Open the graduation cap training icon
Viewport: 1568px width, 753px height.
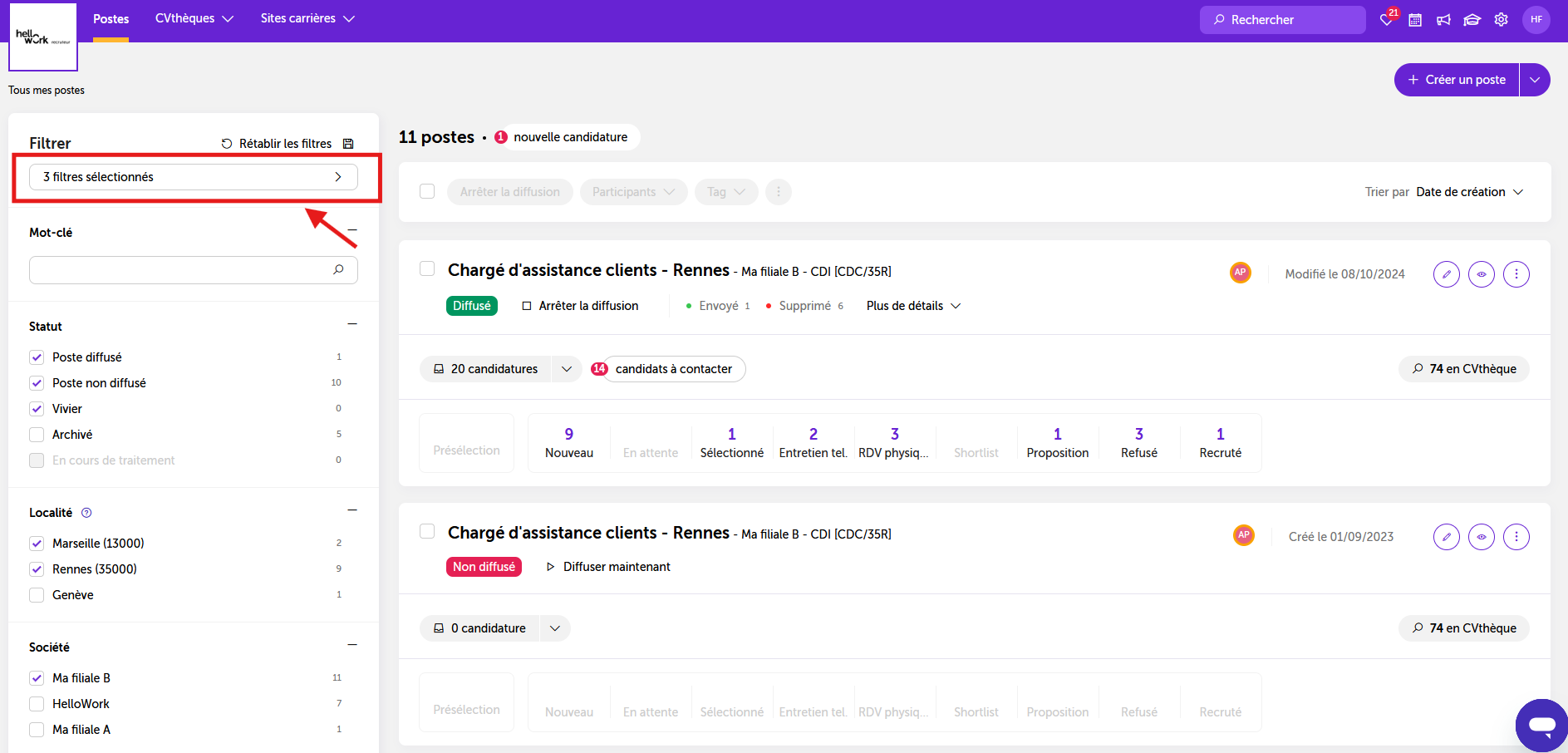coord(1472,20)
